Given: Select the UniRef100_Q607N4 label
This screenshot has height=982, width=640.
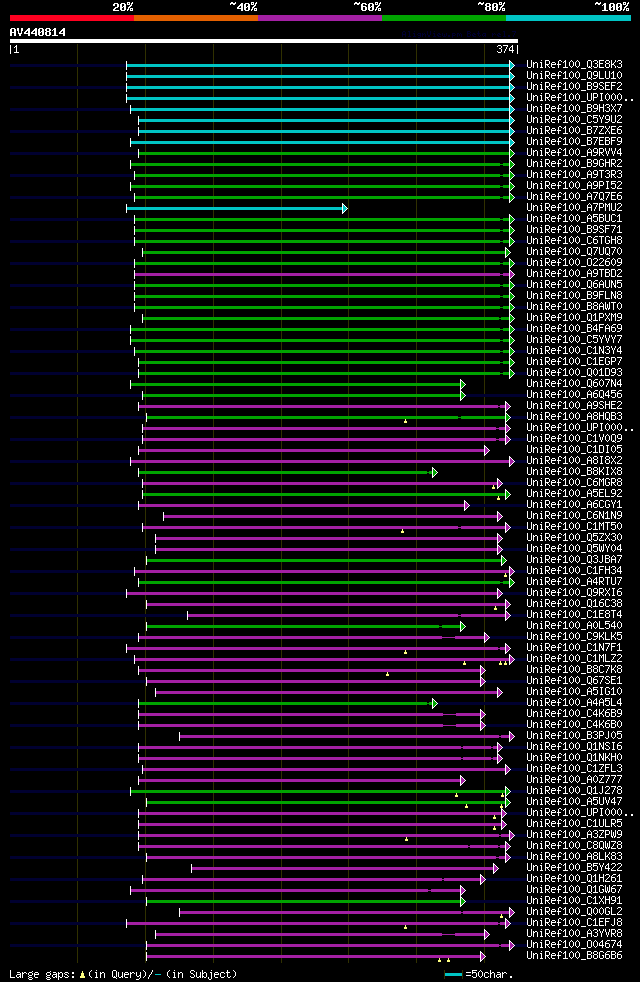Looking at the screenshot, I should coord(574,384).
